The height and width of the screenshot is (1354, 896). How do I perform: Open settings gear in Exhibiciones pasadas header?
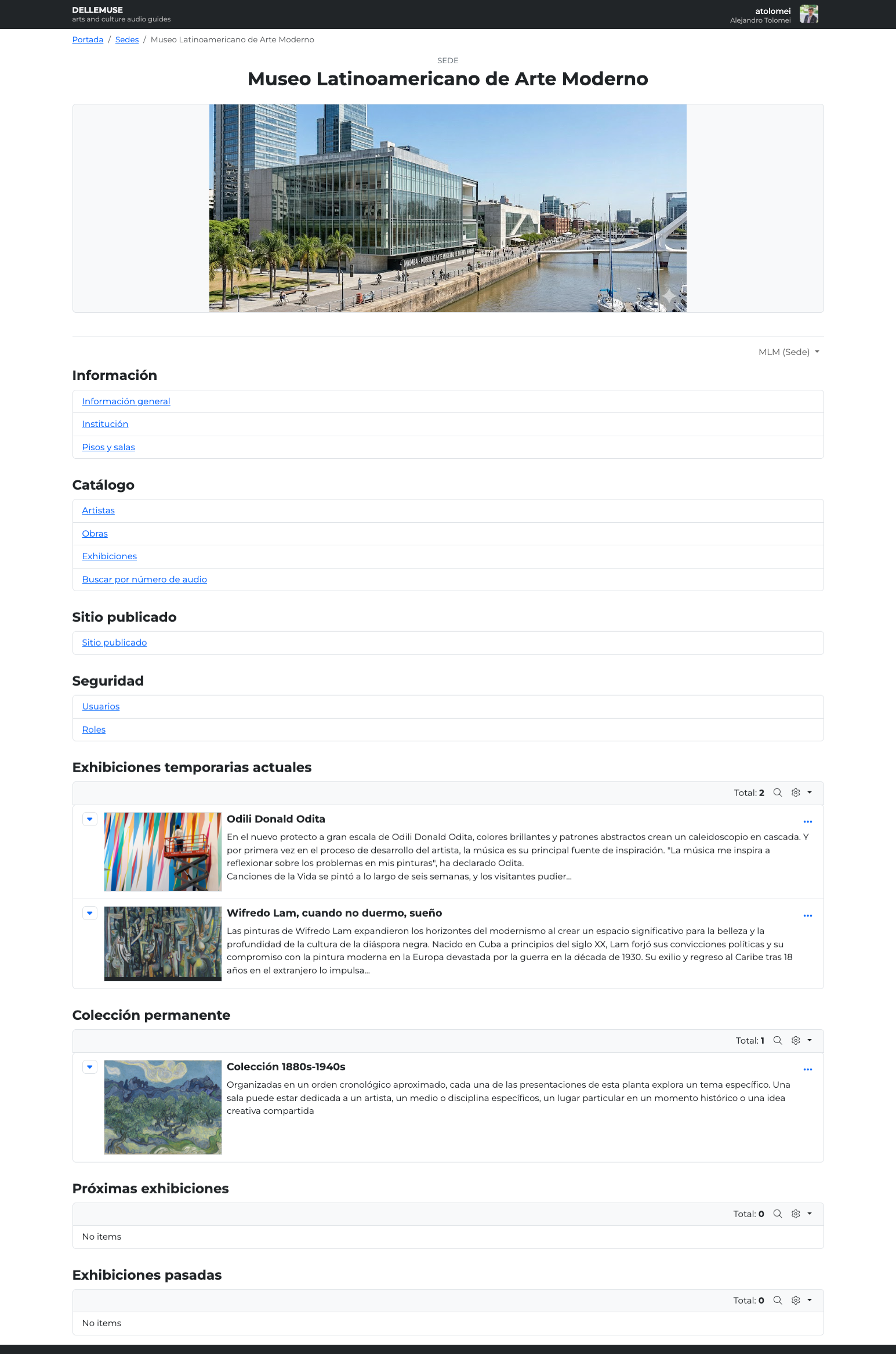[x=796, y=1300]
